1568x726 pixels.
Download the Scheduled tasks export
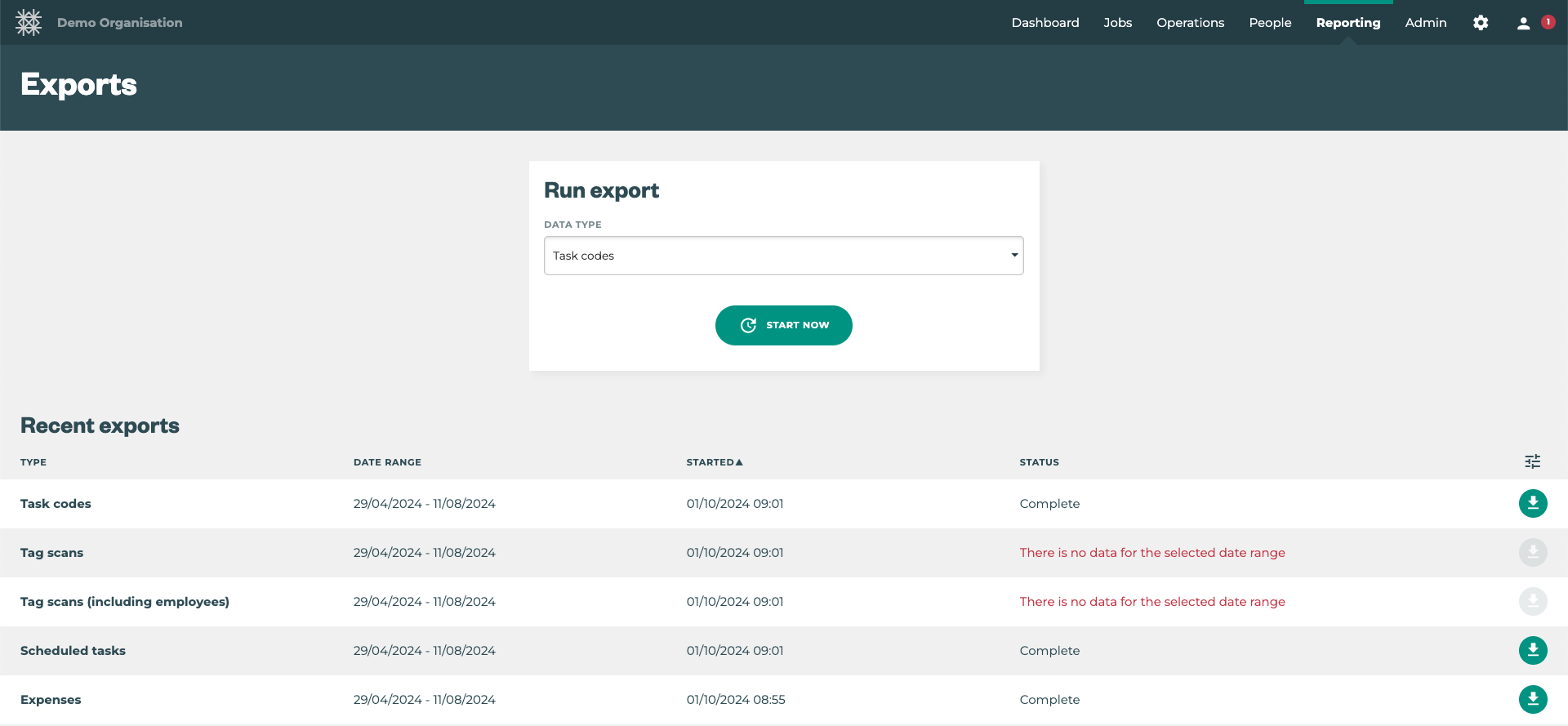[1532, 651]
